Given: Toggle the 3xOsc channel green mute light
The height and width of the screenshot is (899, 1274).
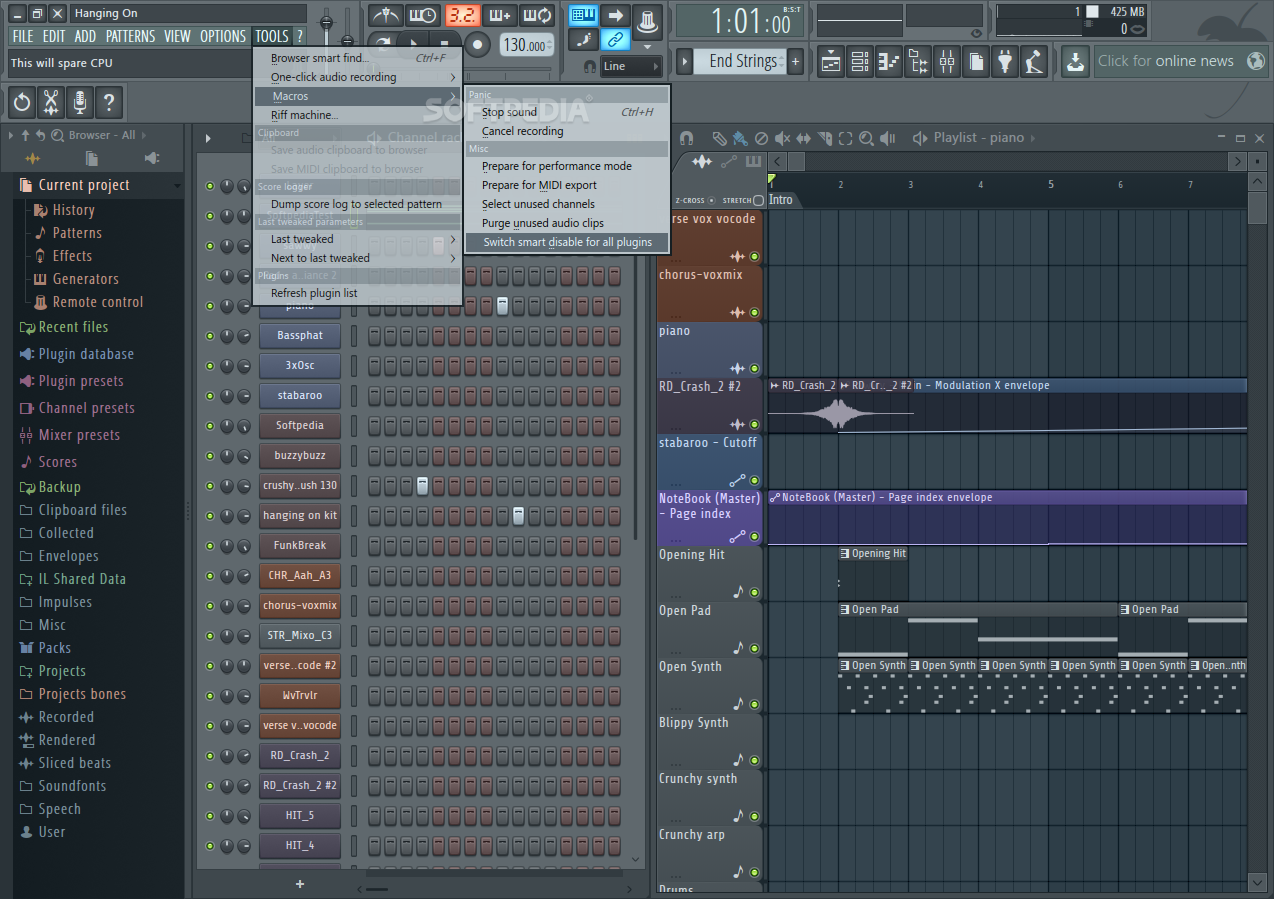Looking at the screenshot, I should pos(210,366).
